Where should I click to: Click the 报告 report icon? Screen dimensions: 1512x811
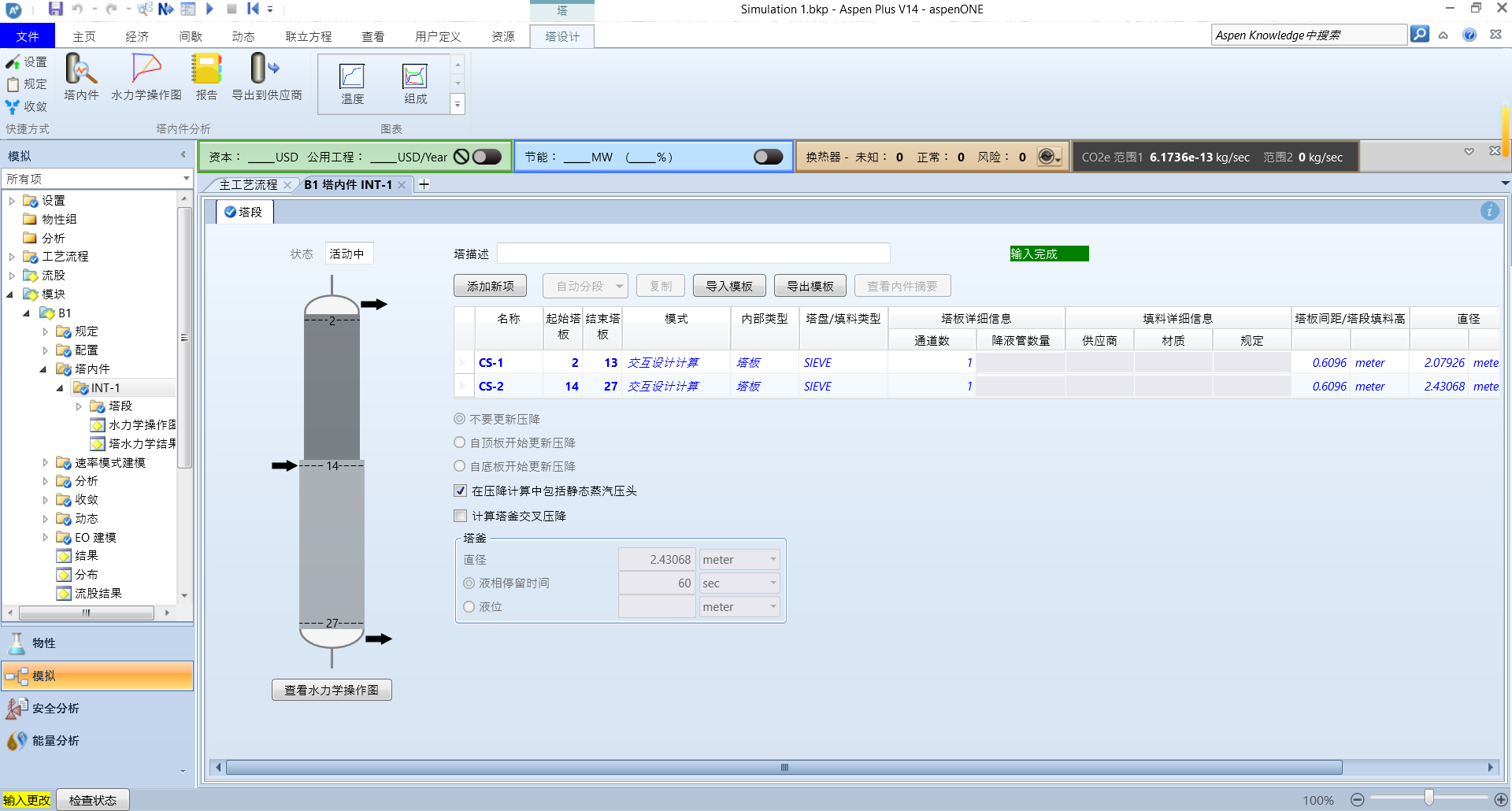pos(206,76)
